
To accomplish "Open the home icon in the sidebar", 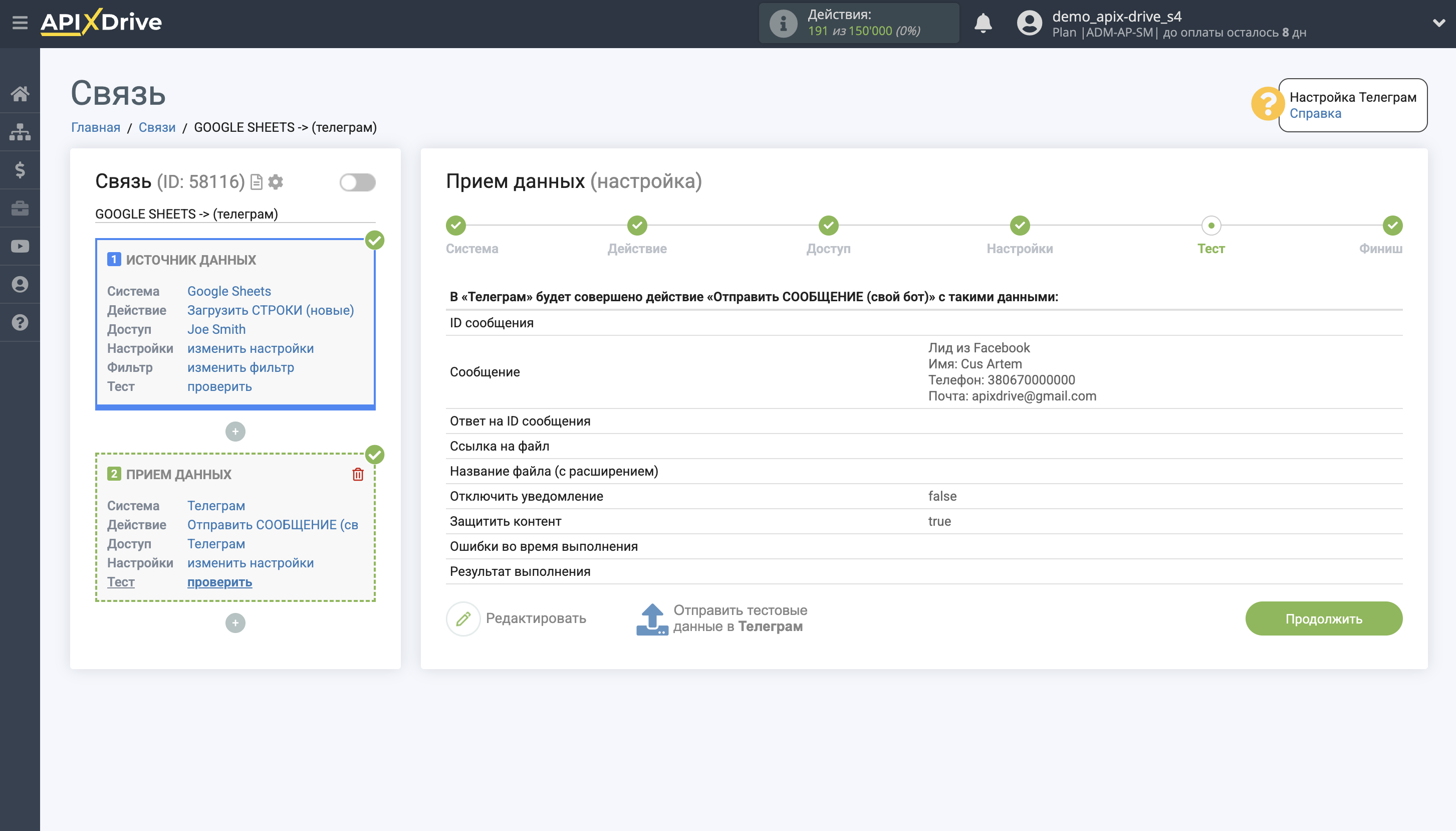I will tap(21, 94).
